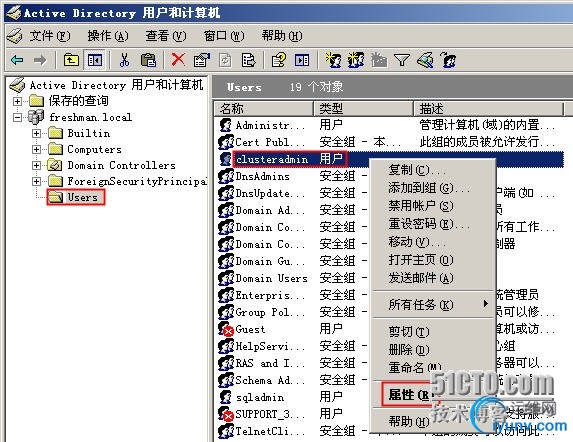The width and height of the screenshot is (573, 442).
Task: Create new group with toolbar icon
Action: tap(356, 60)
